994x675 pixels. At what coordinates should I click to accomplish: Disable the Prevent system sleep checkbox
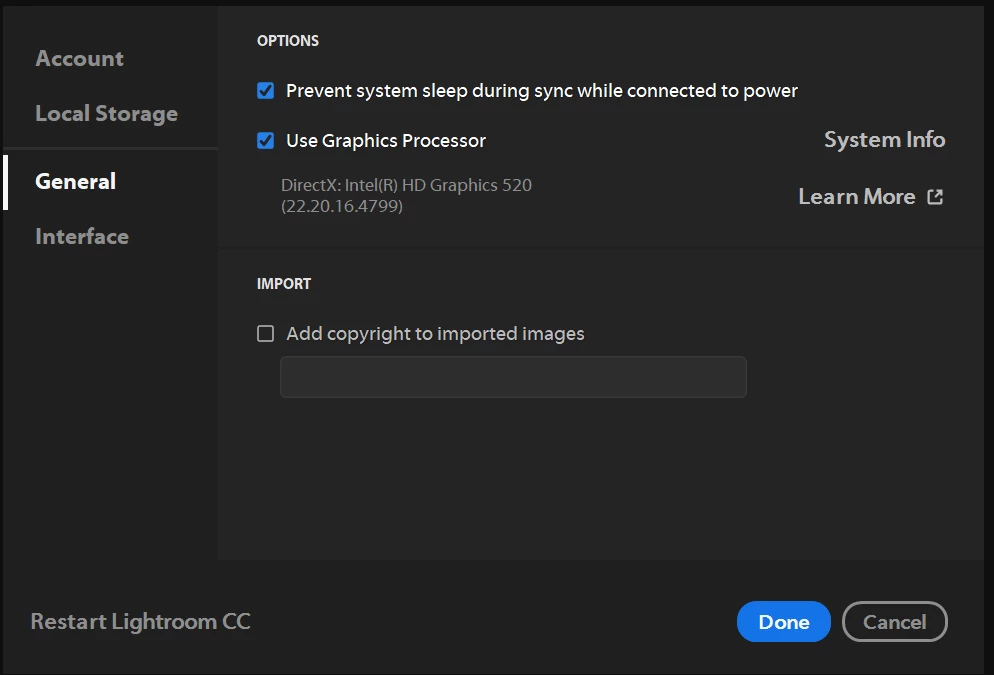[265, 91]
